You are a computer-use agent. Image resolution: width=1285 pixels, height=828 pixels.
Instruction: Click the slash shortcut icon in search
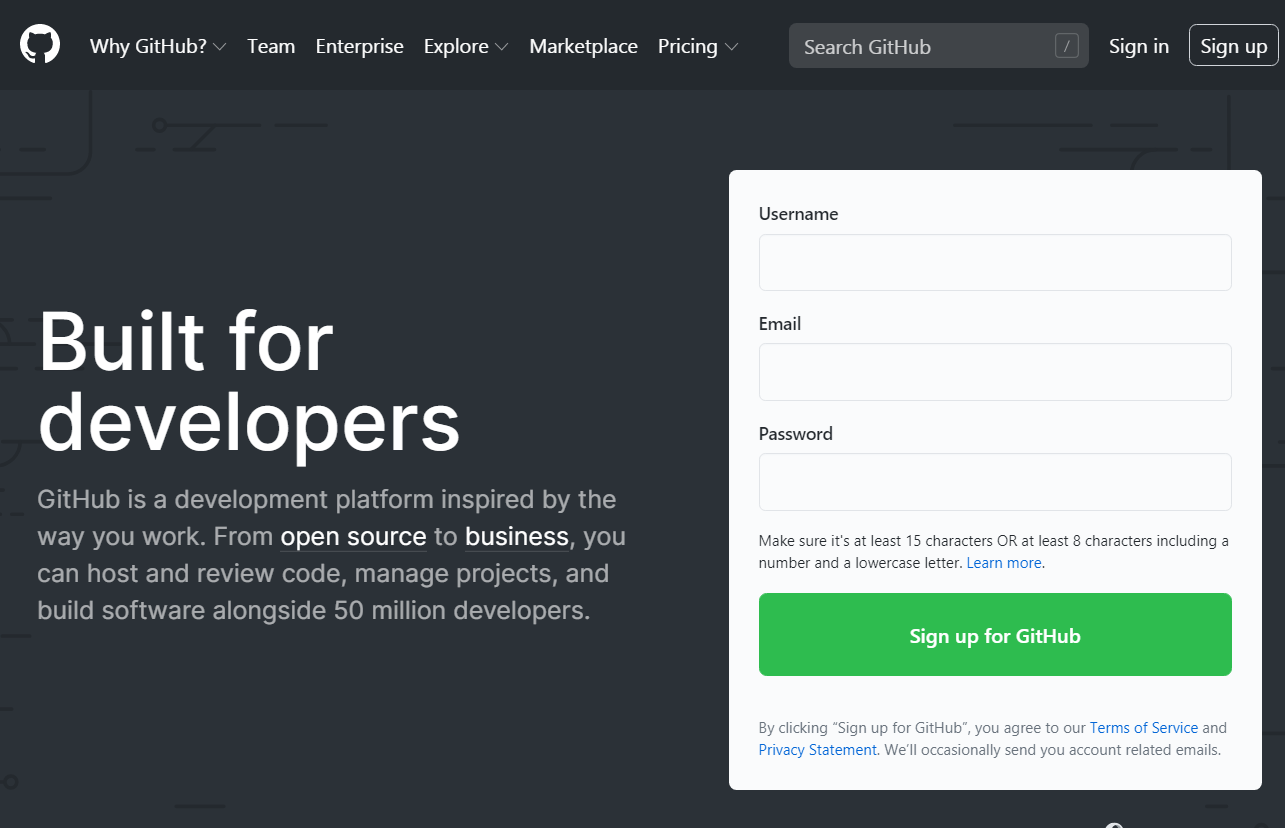pyautogui.click(x=1066, y=46)
